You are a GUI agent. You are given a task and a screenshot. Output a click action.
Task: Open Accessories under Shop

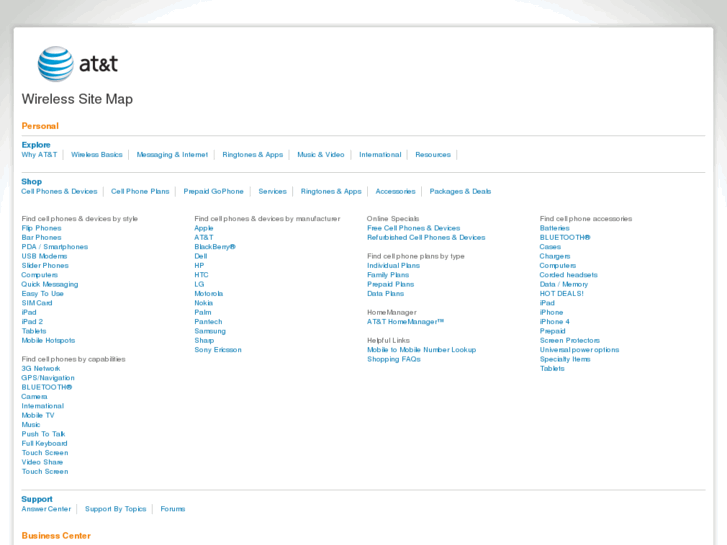click(395, 191)
